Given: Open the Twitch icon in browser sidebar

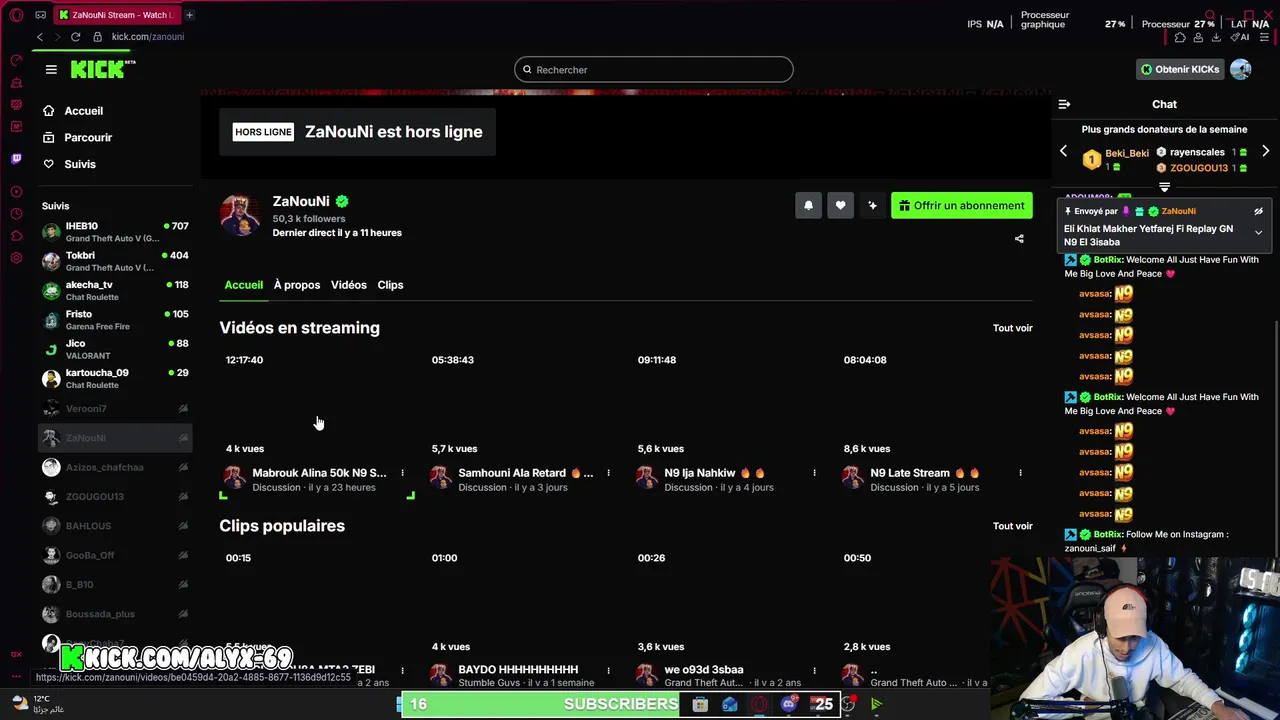Looking at the screenshot, I should point(16,159).
